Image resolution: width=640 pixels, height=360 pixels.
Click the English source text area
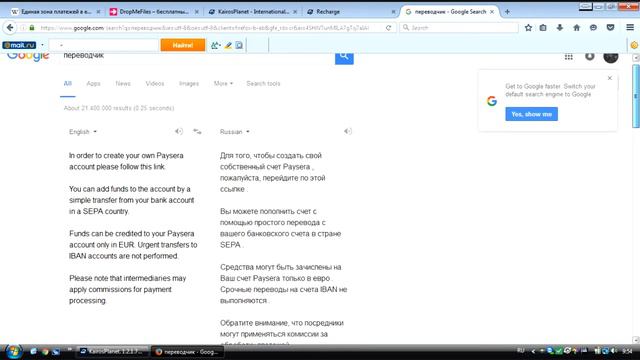coord(133,228)
